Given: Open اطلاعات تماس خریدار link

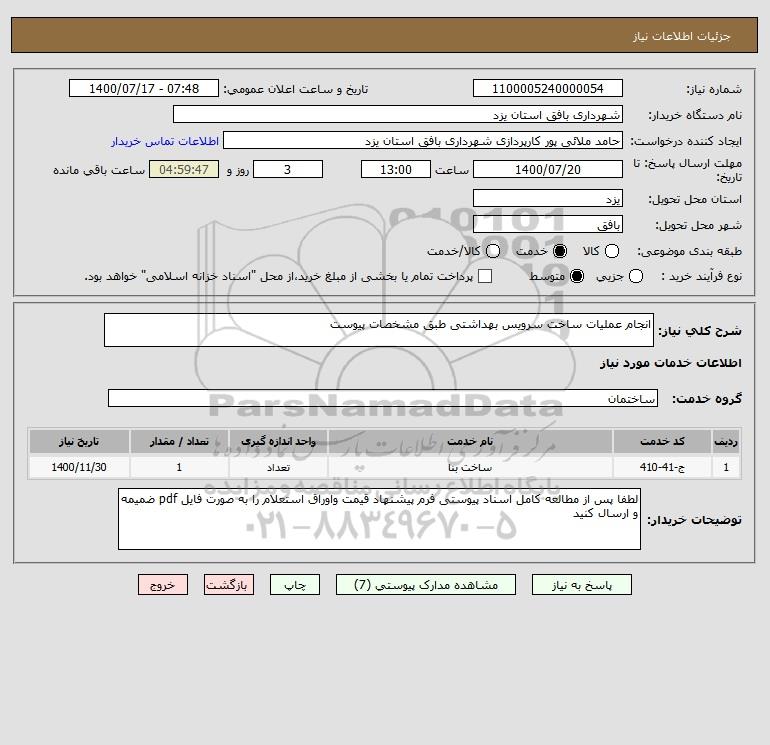Looking at the screenshot, I should point(165,141).
